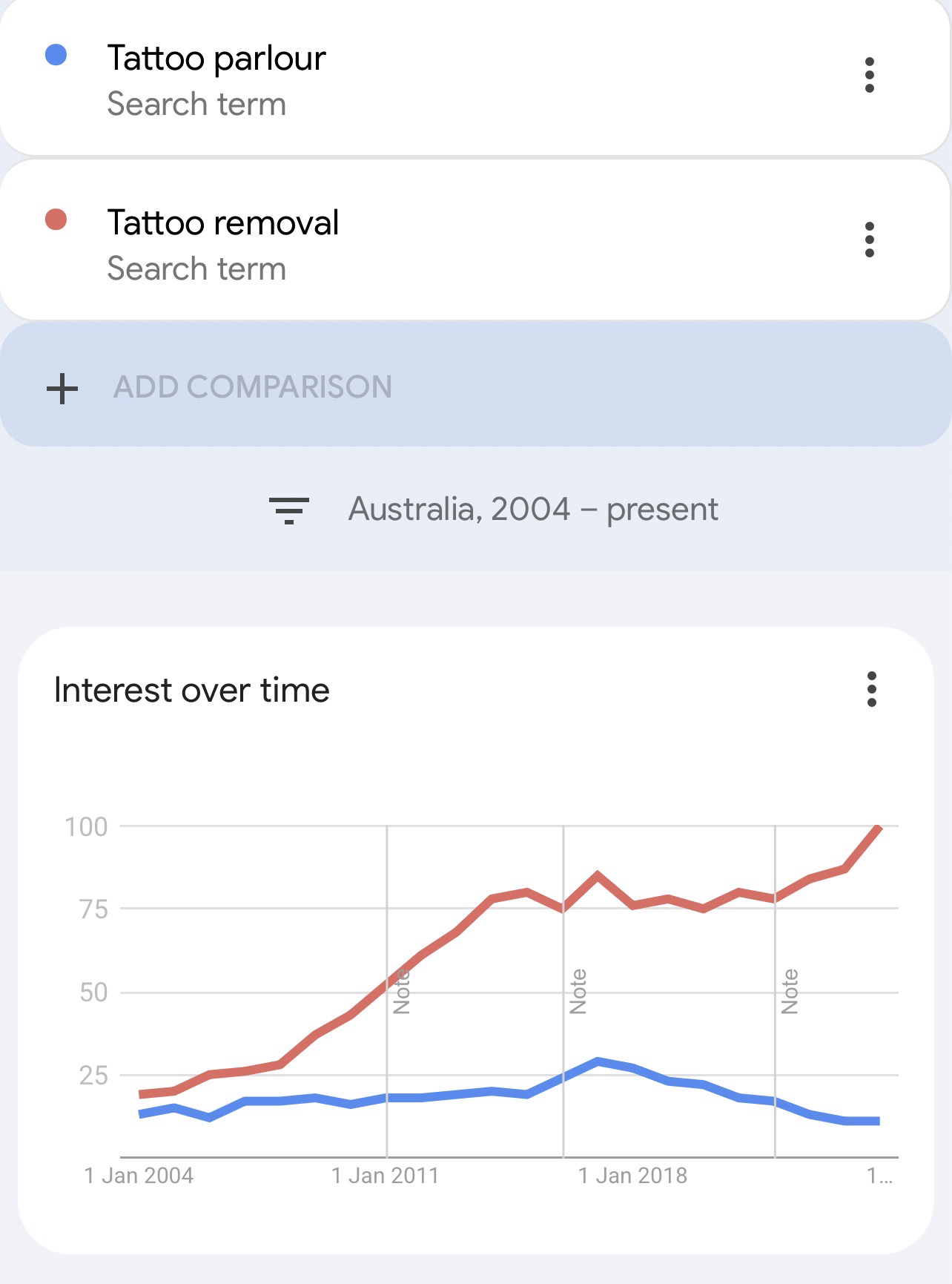Viewport: 952px width, 1284px height.
Task: Edit the Tattoo removal search term
Action: [x=222, y=223]
